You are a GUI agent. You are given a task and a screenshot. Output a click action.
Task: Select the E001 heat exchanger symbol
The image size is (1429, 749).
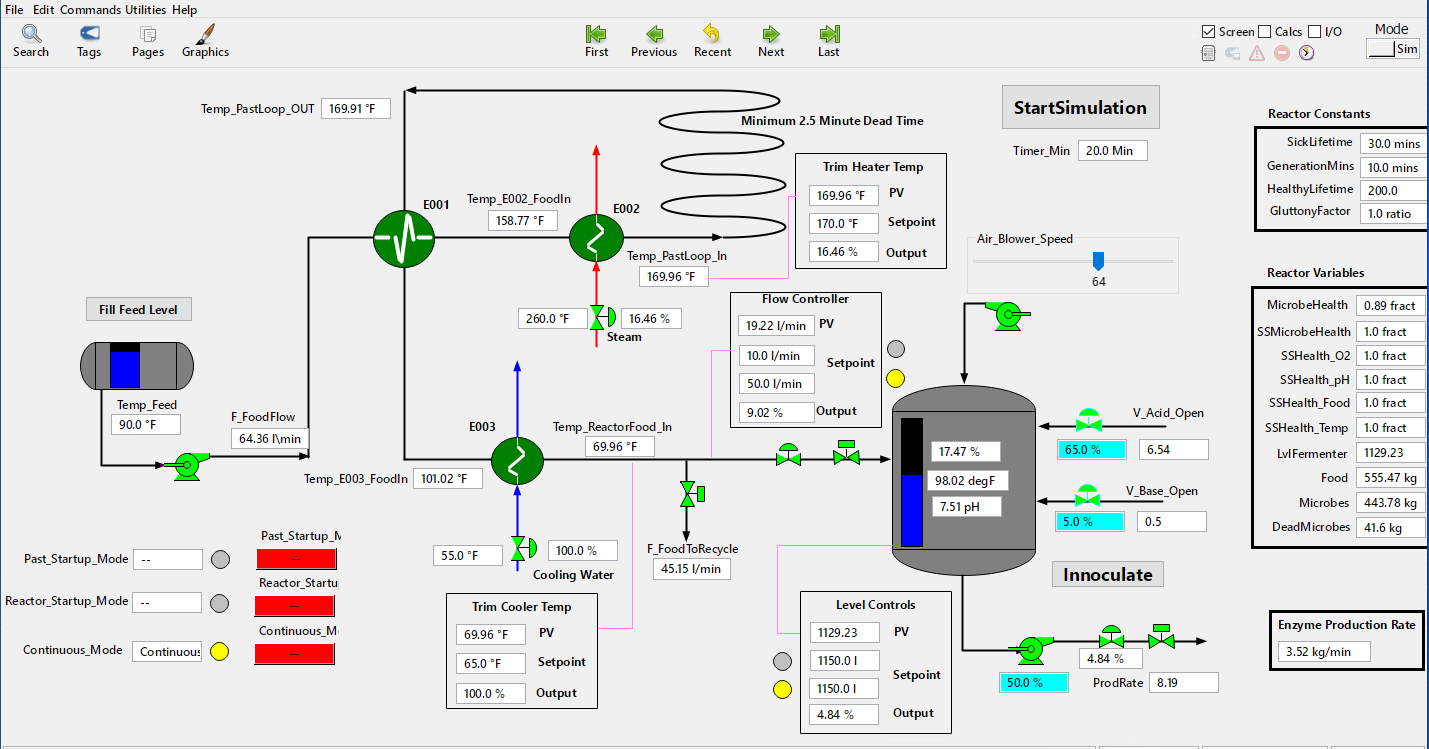click(x=404, y=238)
